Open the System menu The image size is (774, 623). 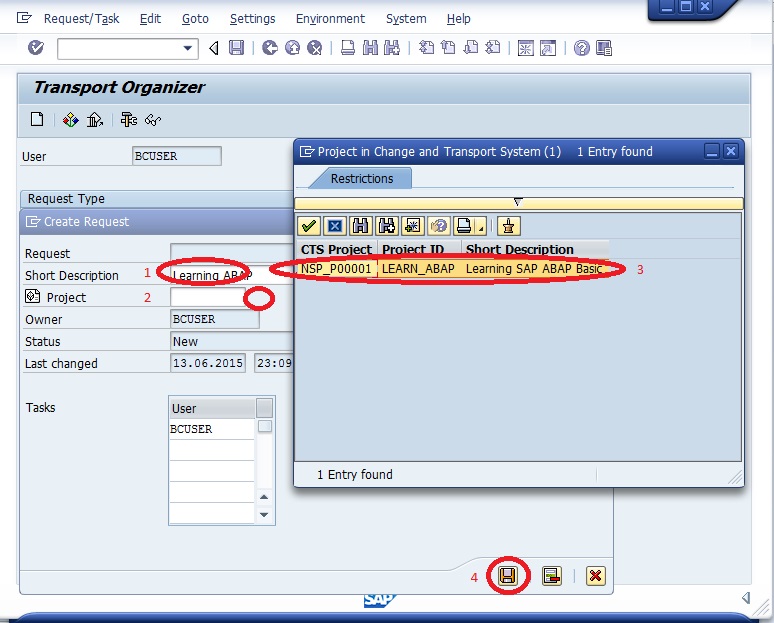pos(406,19)
